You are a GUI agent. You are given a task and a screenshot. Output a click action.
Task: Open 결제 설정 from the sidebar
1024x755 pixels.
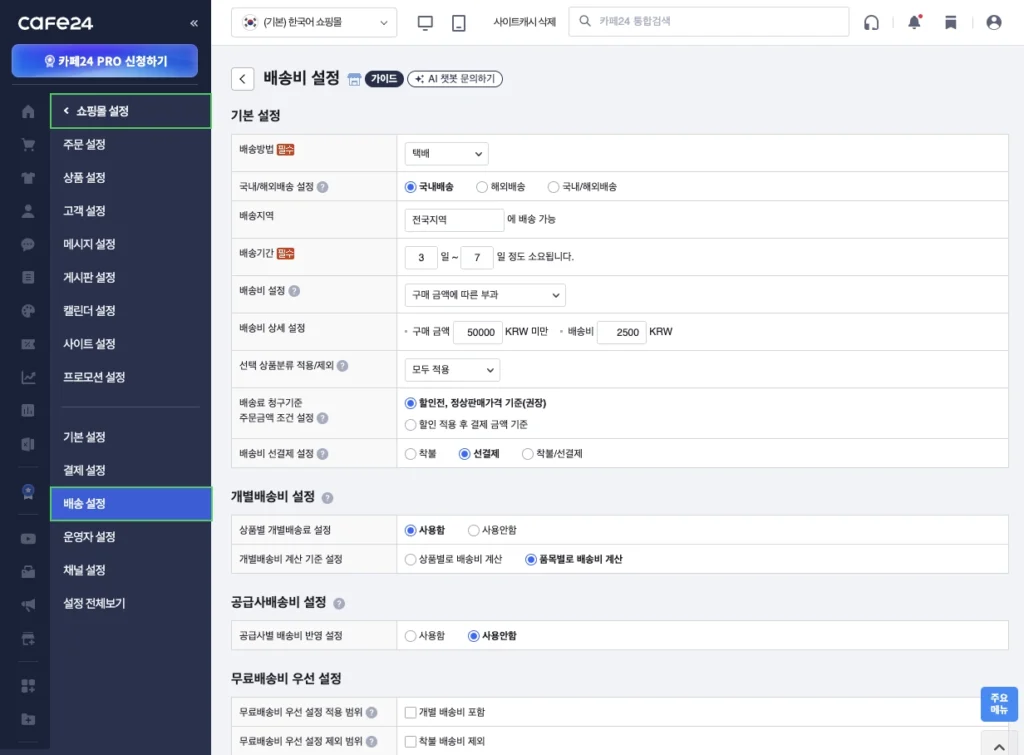[x=131, y=470]
